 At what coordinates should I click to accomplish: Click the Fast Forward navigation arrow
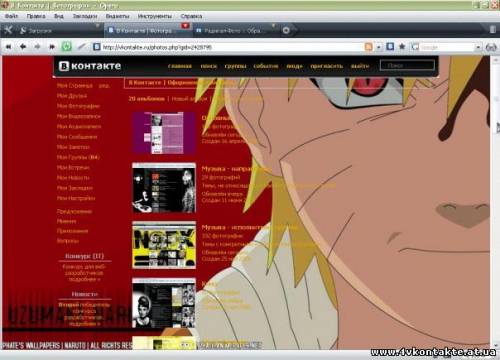pyautogui.click(x=52, y=47)
